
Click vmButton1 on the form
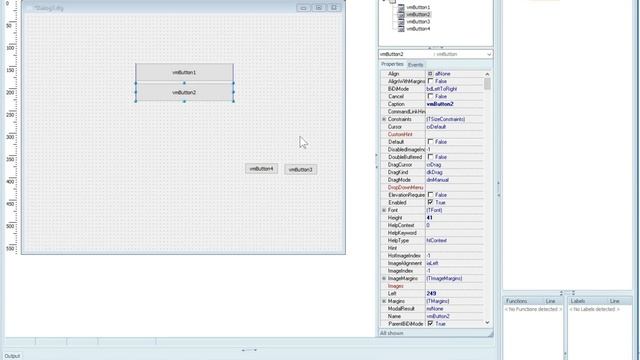point(184,72)
